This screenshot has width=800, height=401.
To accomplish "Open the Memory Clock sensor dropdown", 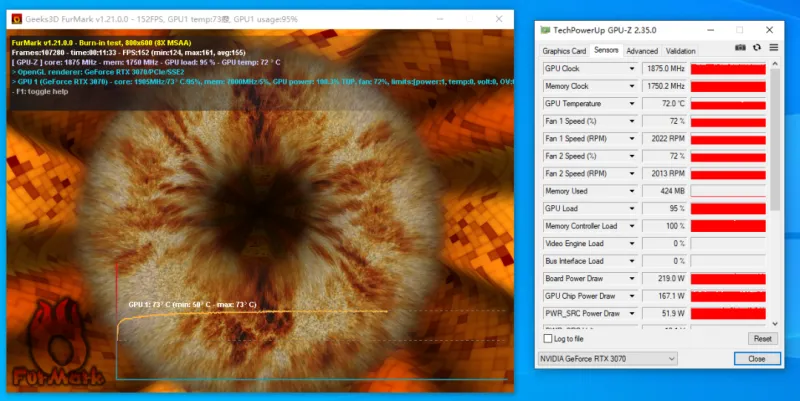I will [632, 86].
